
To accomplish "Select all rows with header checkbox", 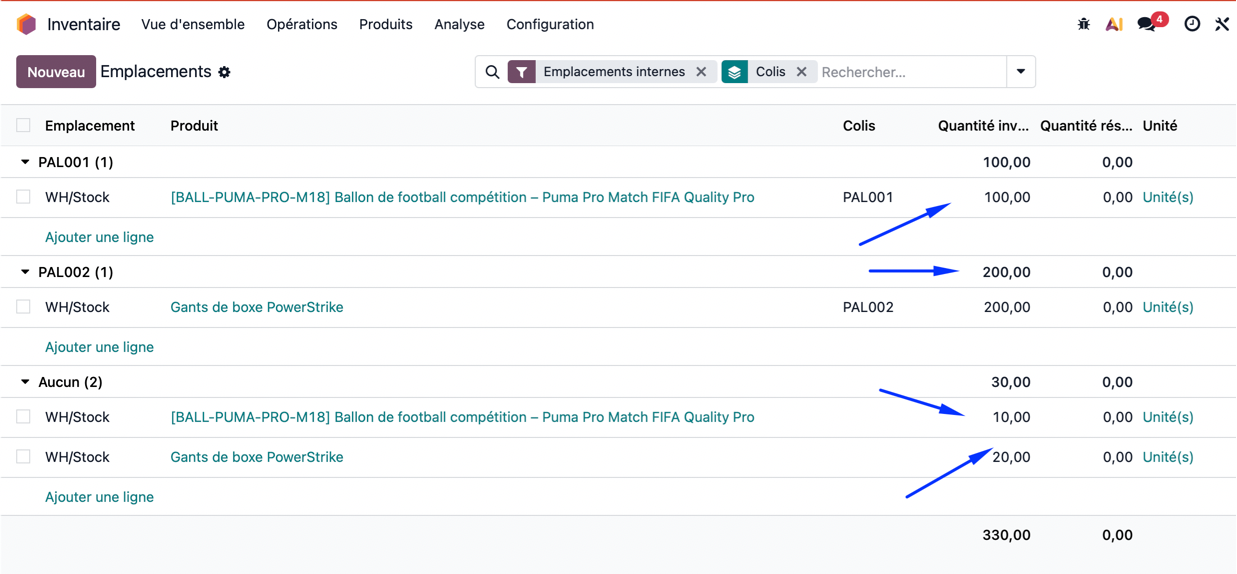I will tap(23, 126).
